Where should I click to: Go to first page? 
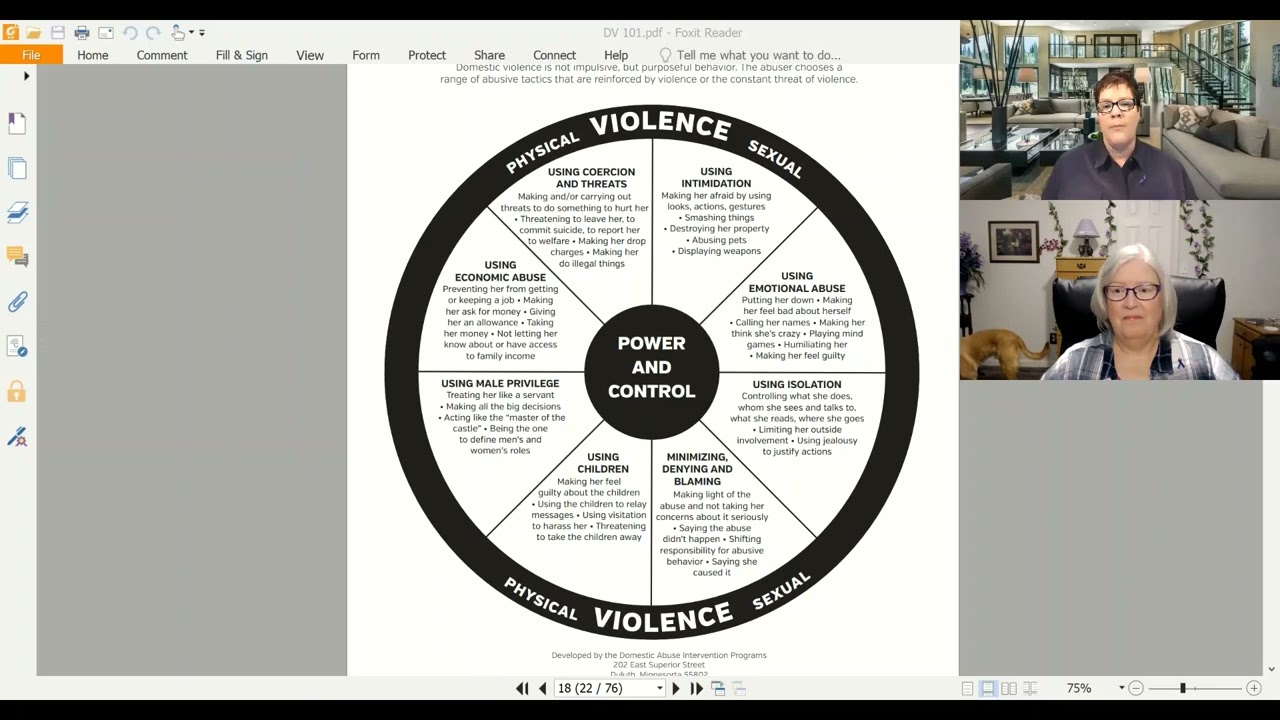[522, 688]
